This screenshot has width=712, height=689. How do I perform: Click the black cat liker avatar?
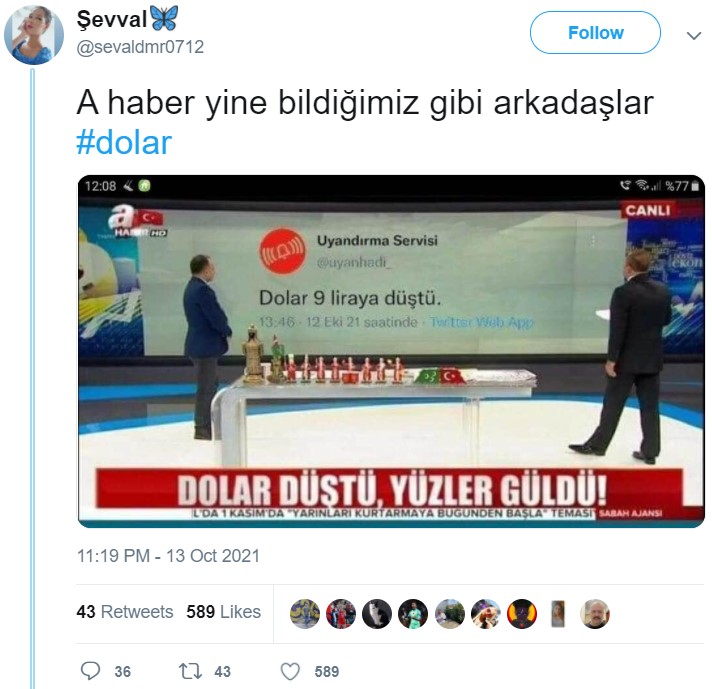377,614
